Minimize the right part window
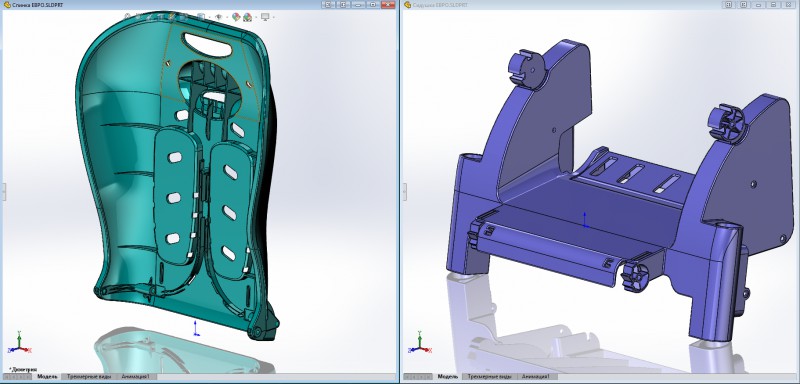Viewport: 800px width, 384px height. click(759, 4)
